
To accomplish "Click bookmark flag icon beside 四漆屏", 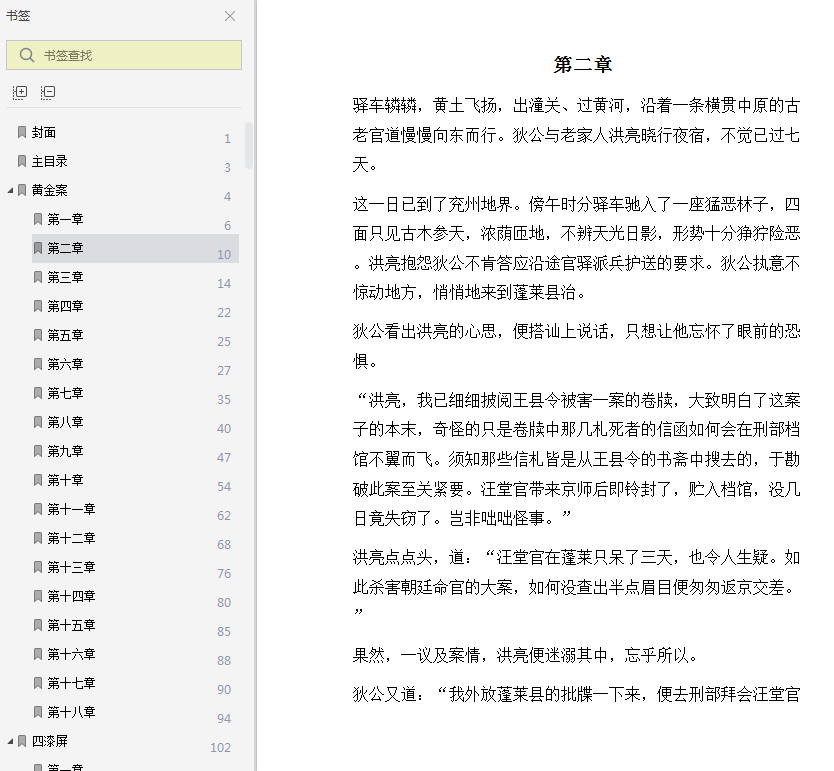I will point(22,741).
